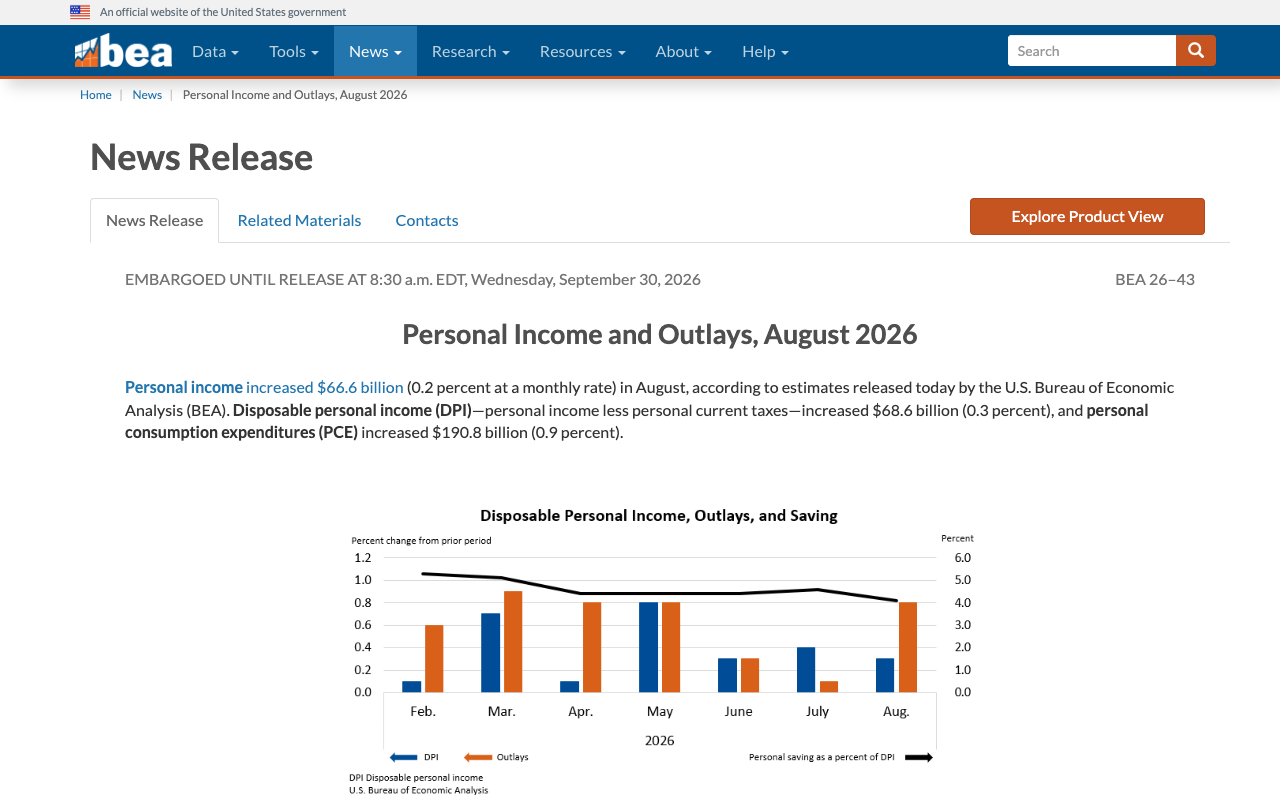Click the 'Personal Income and Outlays, August 2026' heading
The width and height of the screenshot is (1280, 800).
pyautogui.click(x=660, y=334)
